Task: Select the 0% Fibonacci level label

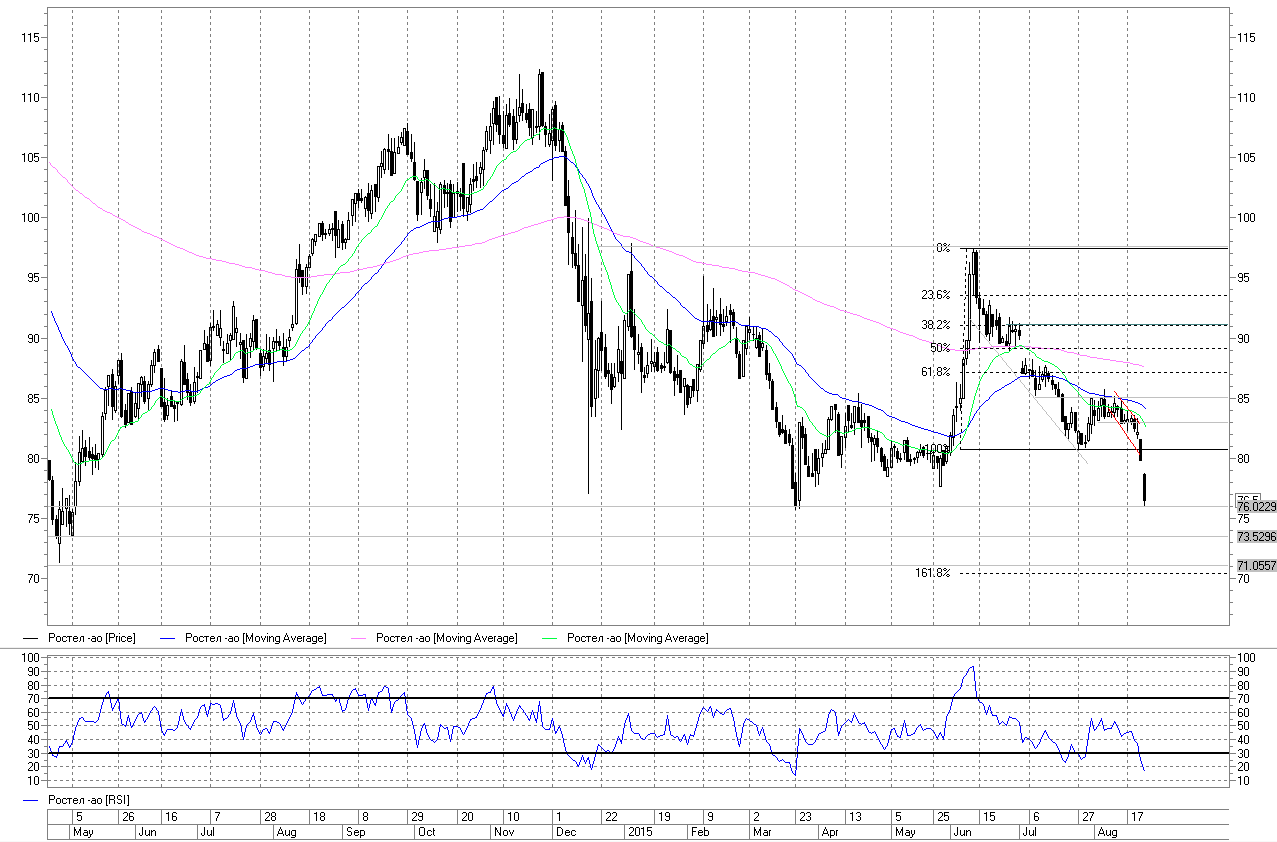Action: [x=942, y=248]
